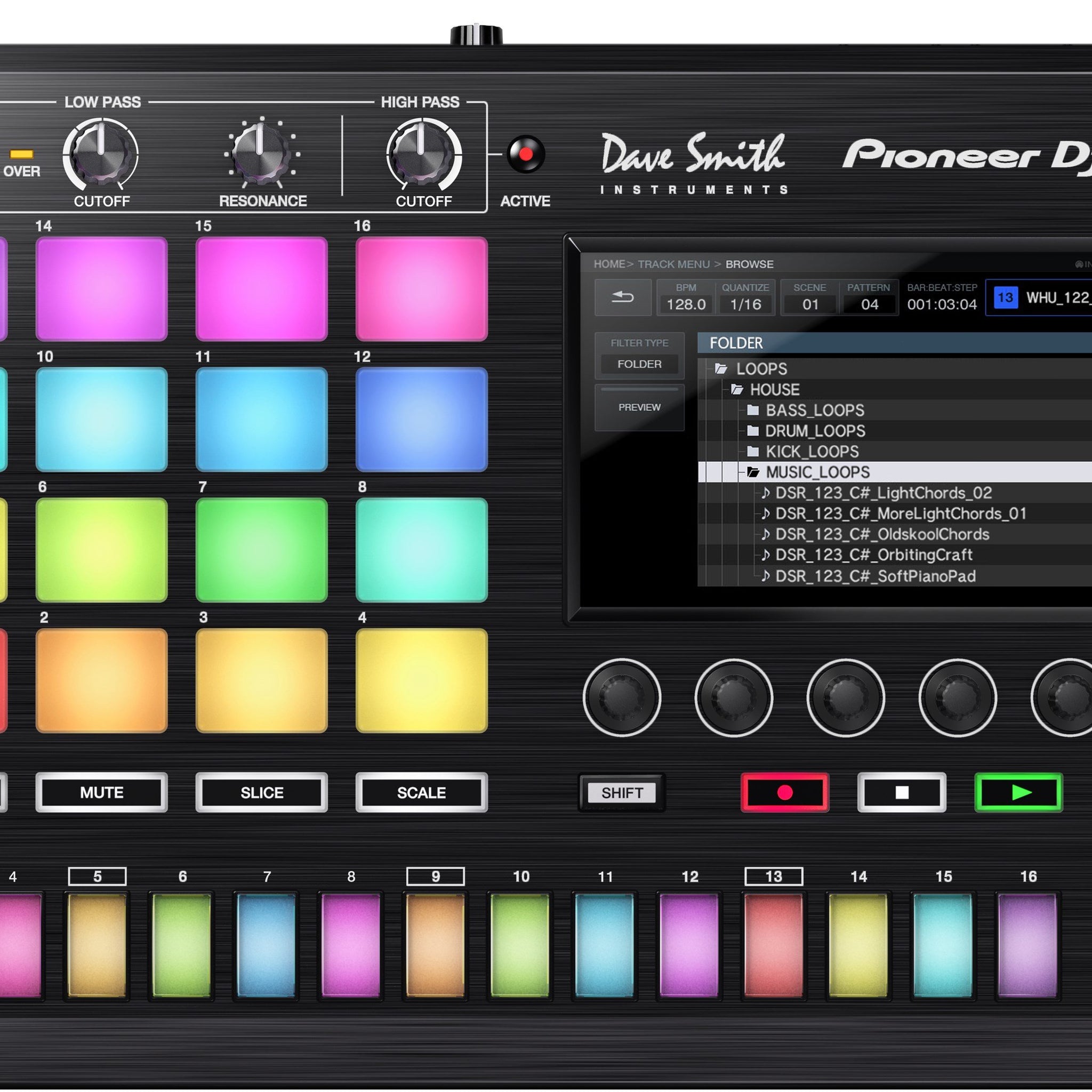This screenshot has height=1092, width=1092.
Task: Click the BROWSE breadcrumb
Action: point(750,264)
